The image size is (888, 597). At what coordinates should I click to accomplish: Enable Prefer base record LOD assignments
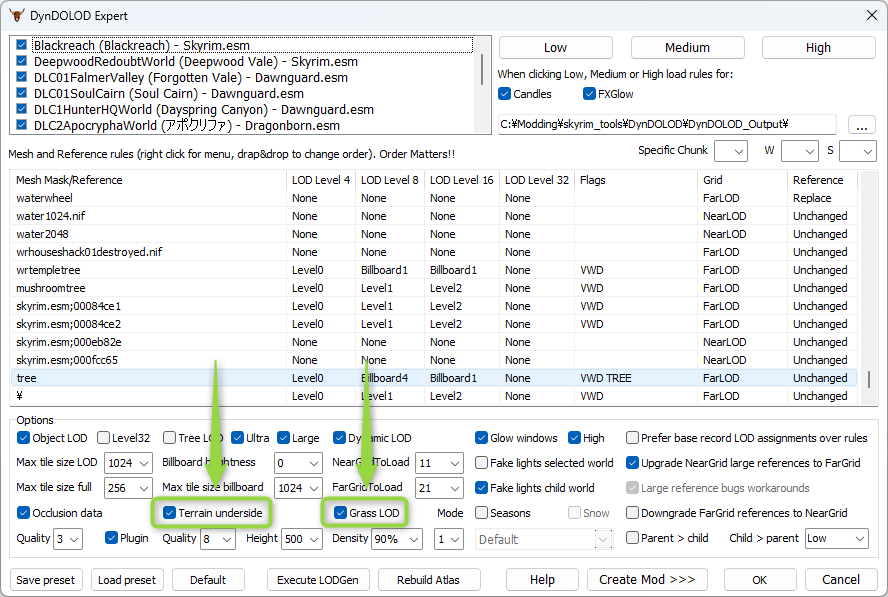pyautogui.click(x=632, y=438)
